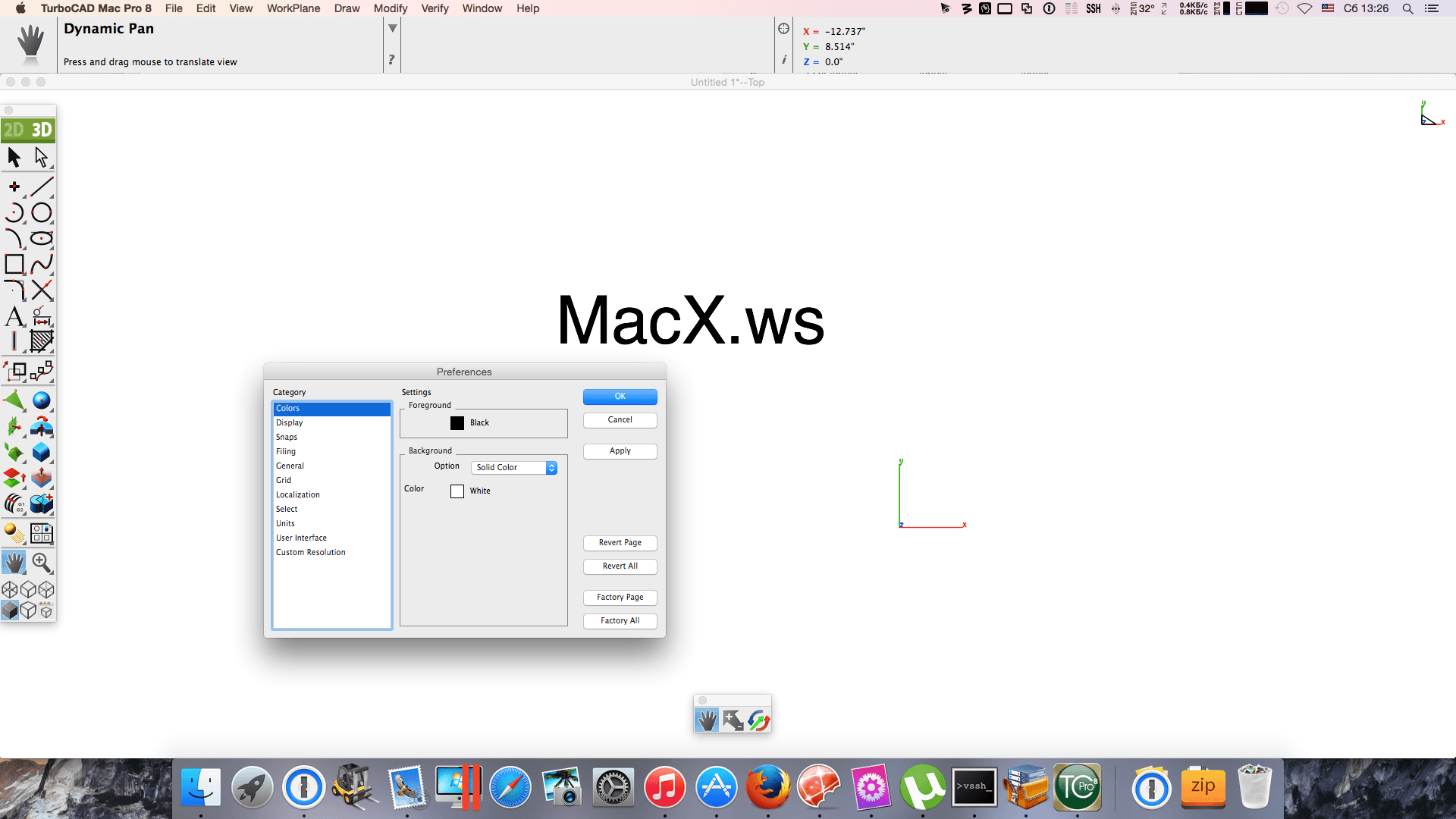Activate the Text tool letter A
The image size is (1456, 819).
tap(14, 316)
